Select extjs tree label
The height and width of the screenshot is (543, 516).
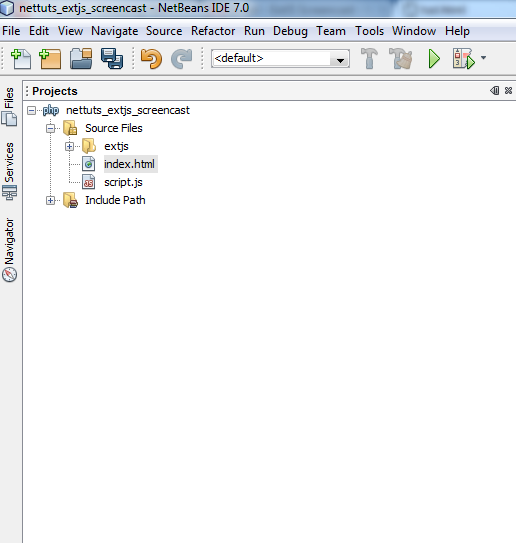click(x=116, y=146)
